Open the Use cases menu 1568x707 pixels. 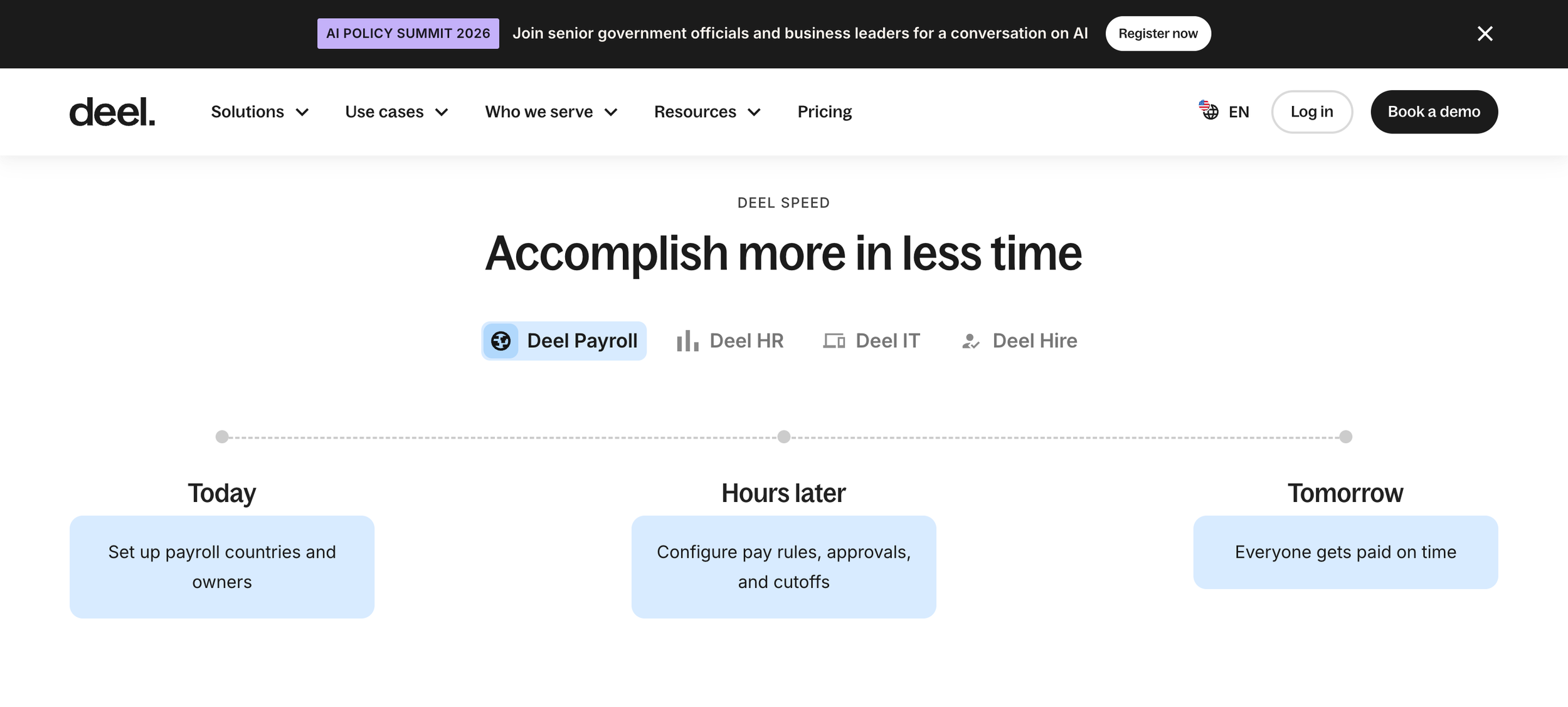pos(396,112)
